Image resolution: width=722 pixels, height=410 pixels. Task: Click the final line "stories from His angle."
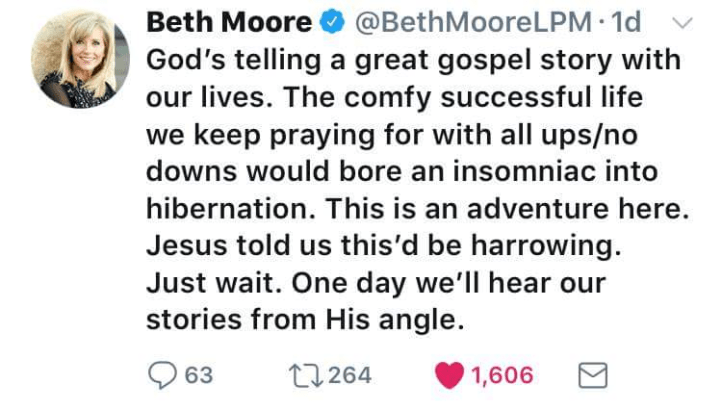click(x=306, y=320)
